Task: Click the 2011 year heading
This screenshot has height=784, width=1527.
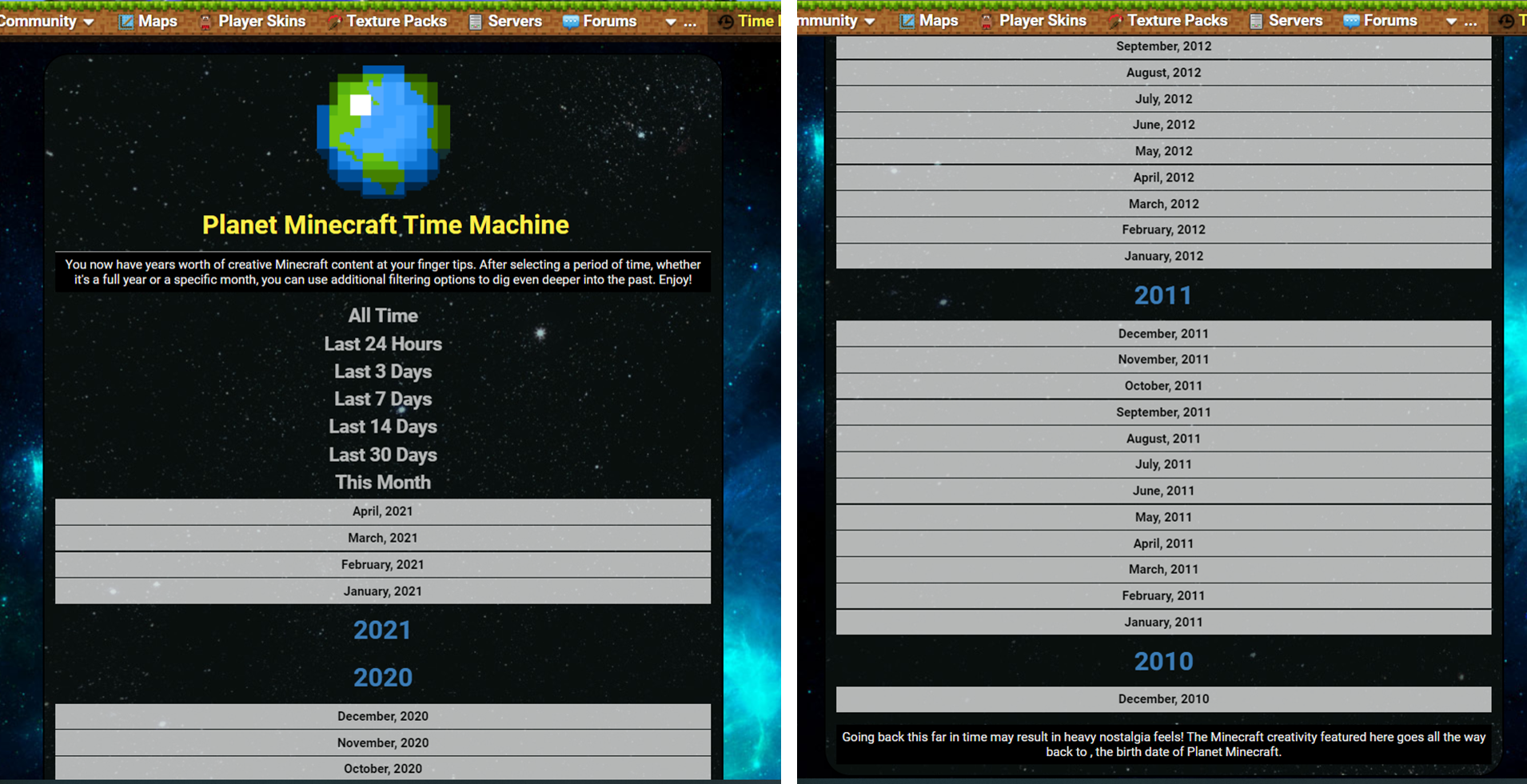Action: point(1163,295)
